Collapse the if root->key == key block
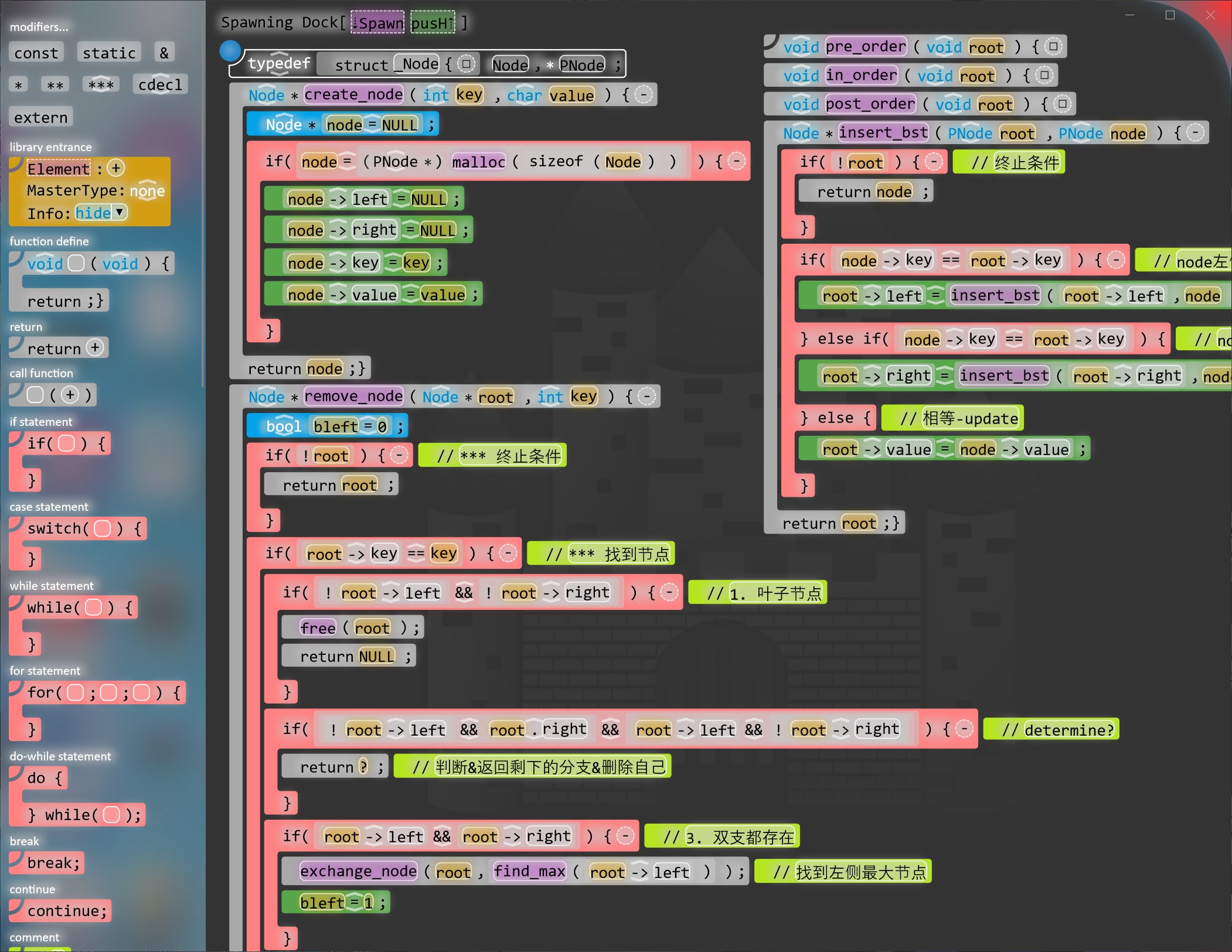 (508, 553)
